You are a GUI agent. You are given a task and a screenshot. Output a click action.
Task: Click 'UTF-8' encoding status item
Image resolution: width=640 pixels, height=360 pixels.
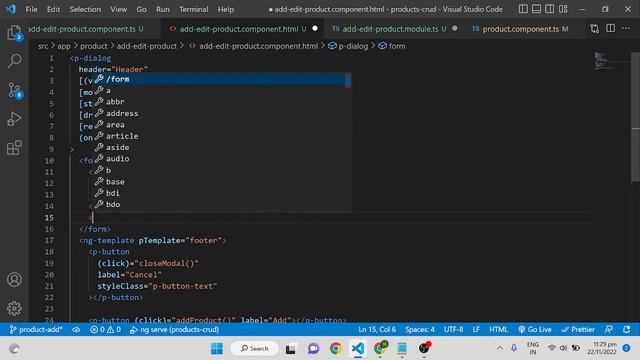[x=453, y=329]
